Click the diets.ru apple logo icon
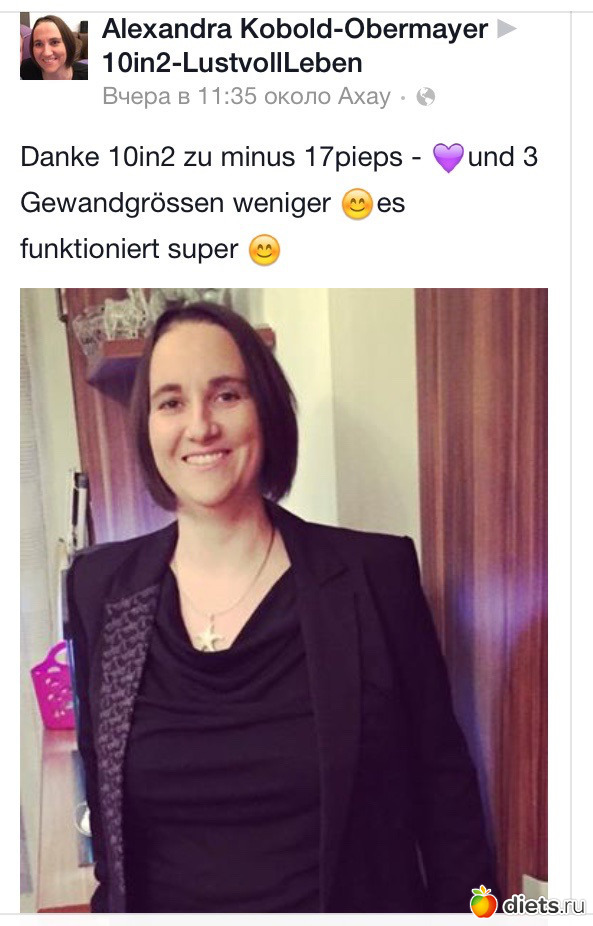593x926 pixels. 483,902
